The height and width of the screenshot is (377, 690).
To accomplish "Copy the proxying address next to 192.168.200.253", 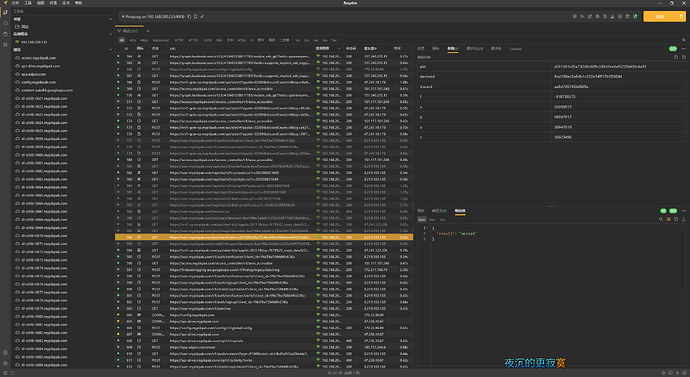I will coord(189,17).
